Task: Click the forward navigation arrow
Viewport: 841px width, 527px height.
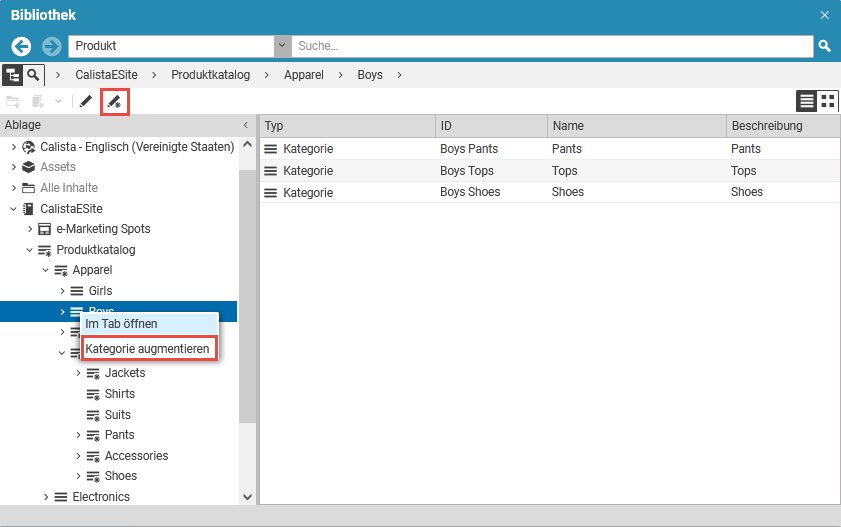Action: coord(52,46)
